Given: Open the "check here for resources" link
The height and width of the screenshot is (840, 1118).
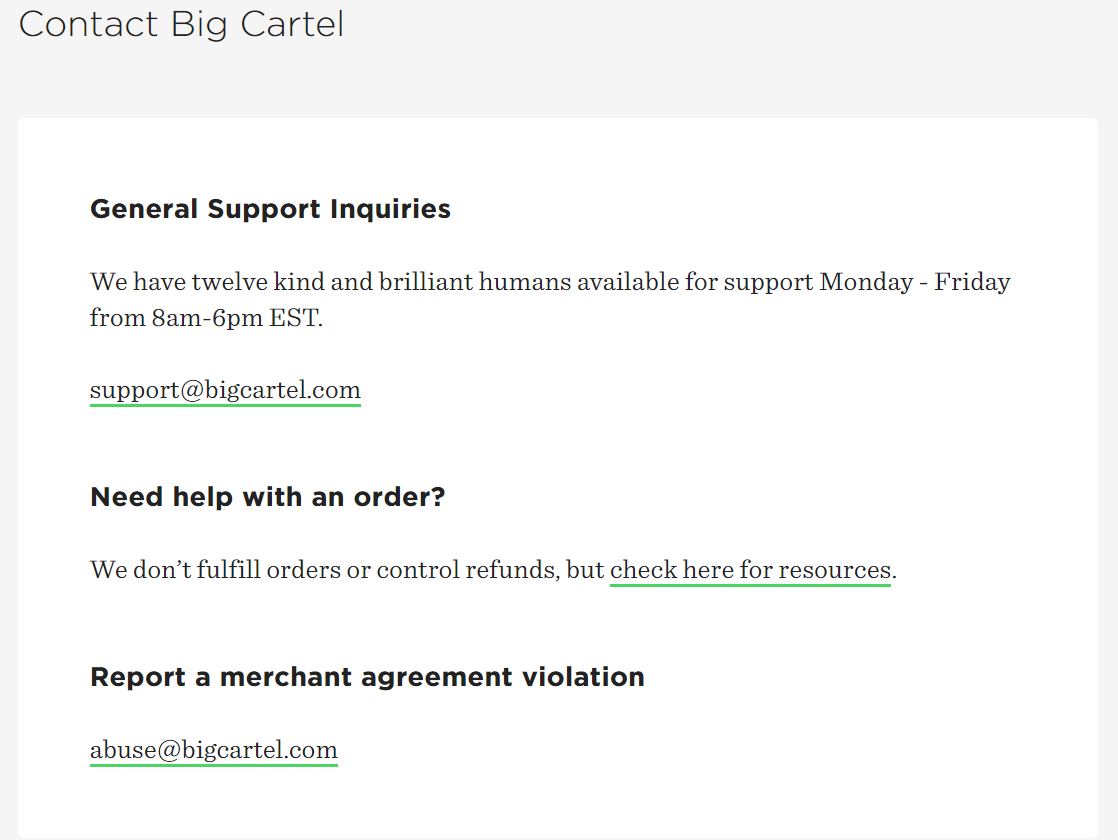Looking at the screenshot, I should click(750, 570).
